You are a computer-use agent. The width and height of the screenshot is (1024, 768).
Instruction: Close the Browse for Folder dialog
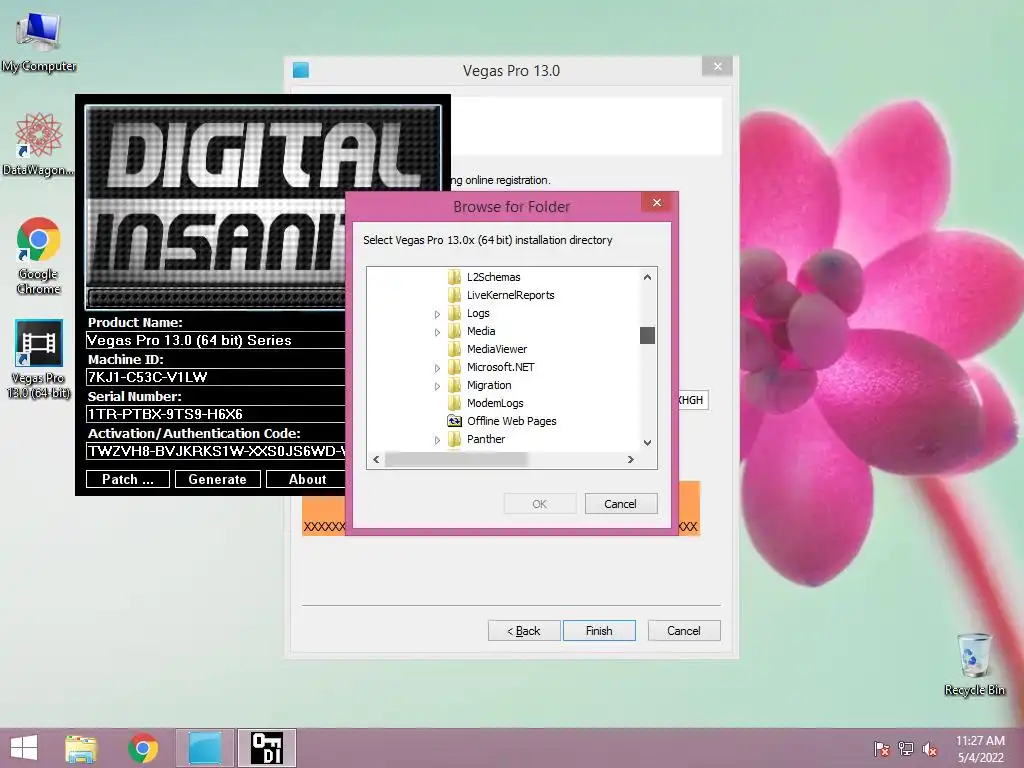657,202
